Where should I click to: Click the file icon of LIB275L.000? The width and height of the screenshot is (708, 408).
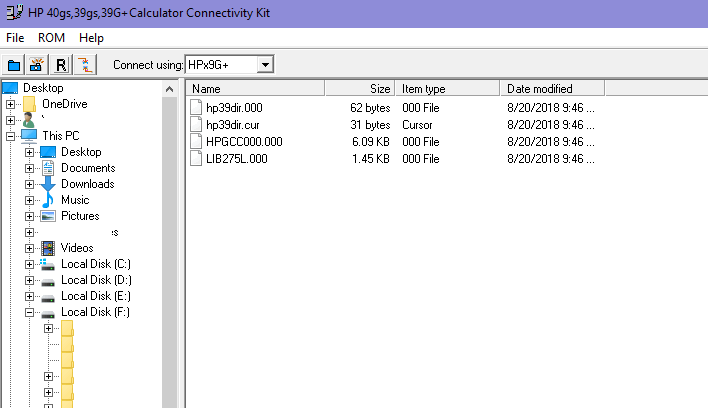(196, 158)
